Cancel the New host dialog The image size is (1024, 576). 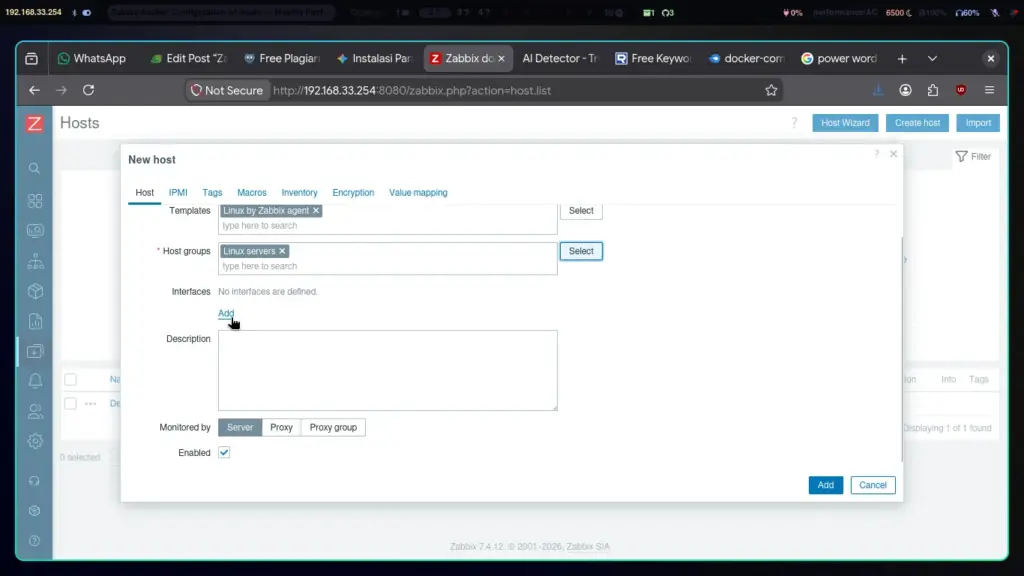point(872,485)
